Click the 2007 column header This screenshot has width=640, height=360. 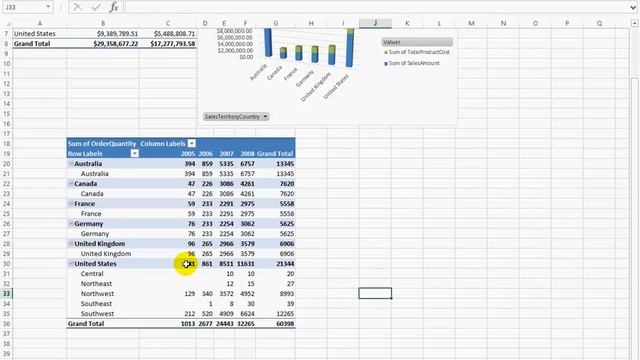pos(227,153)
